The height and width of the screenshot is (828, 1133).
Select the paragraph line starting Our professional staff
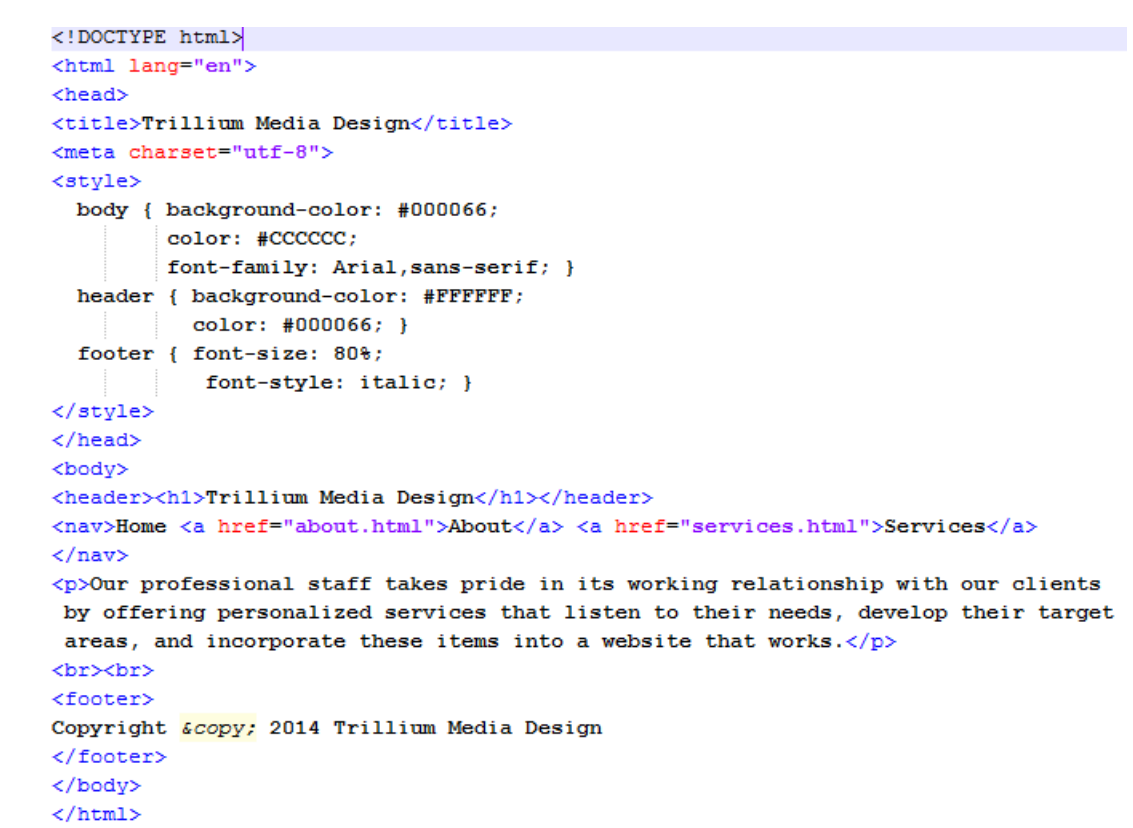coord(576,585)
